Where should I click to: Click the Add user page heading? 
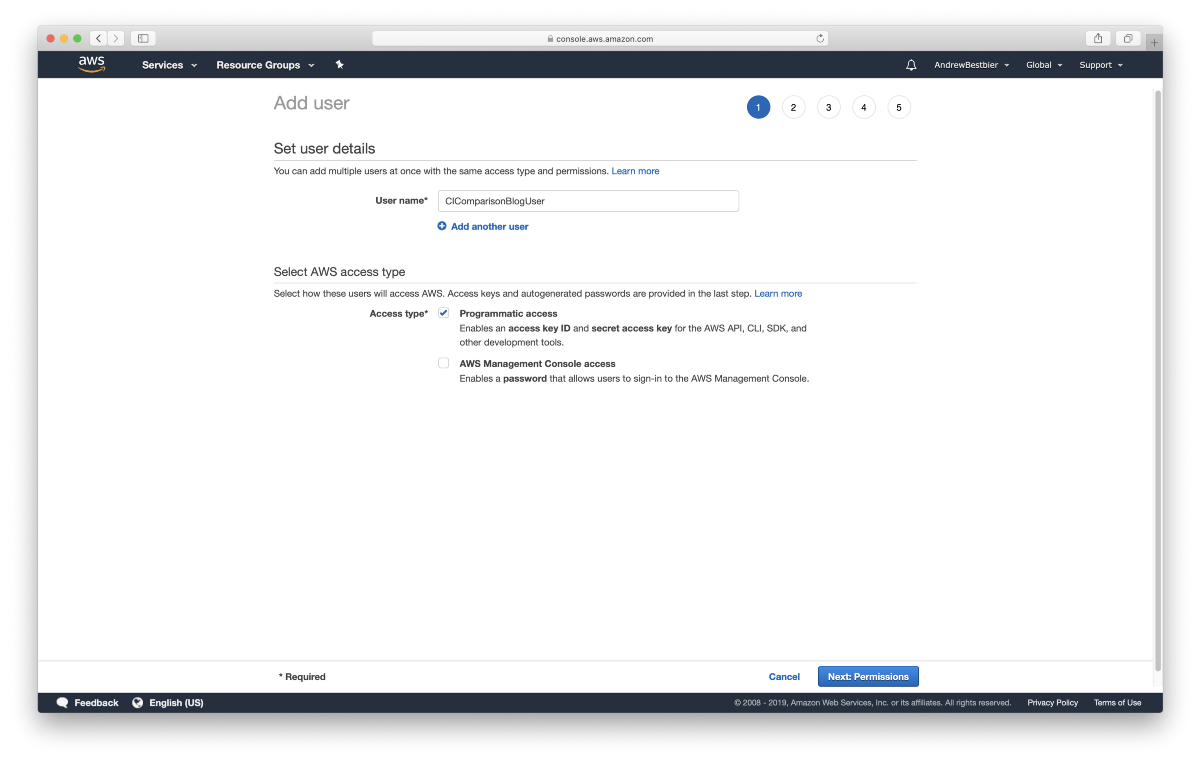tap(312, 103)
